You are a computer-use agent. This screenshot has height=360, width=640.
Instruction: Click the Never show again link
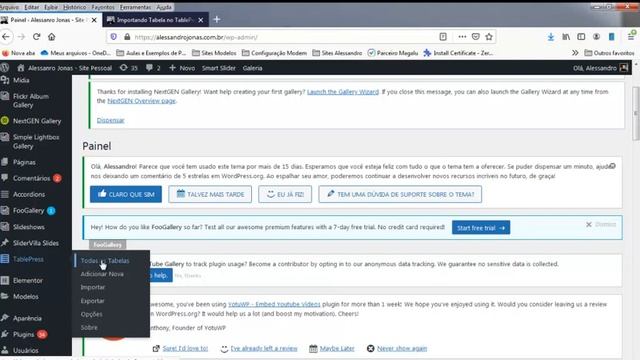(x=402, y=349)
